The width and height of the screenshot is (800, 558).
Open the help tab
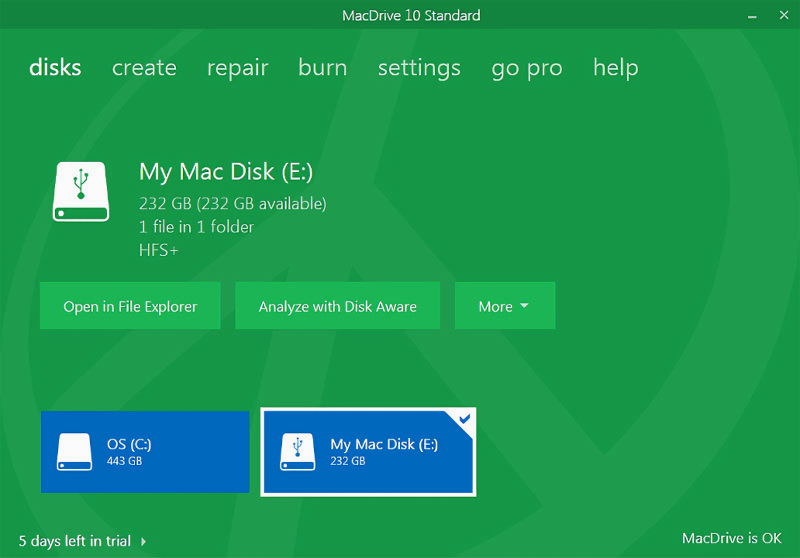tap(616, 68)
